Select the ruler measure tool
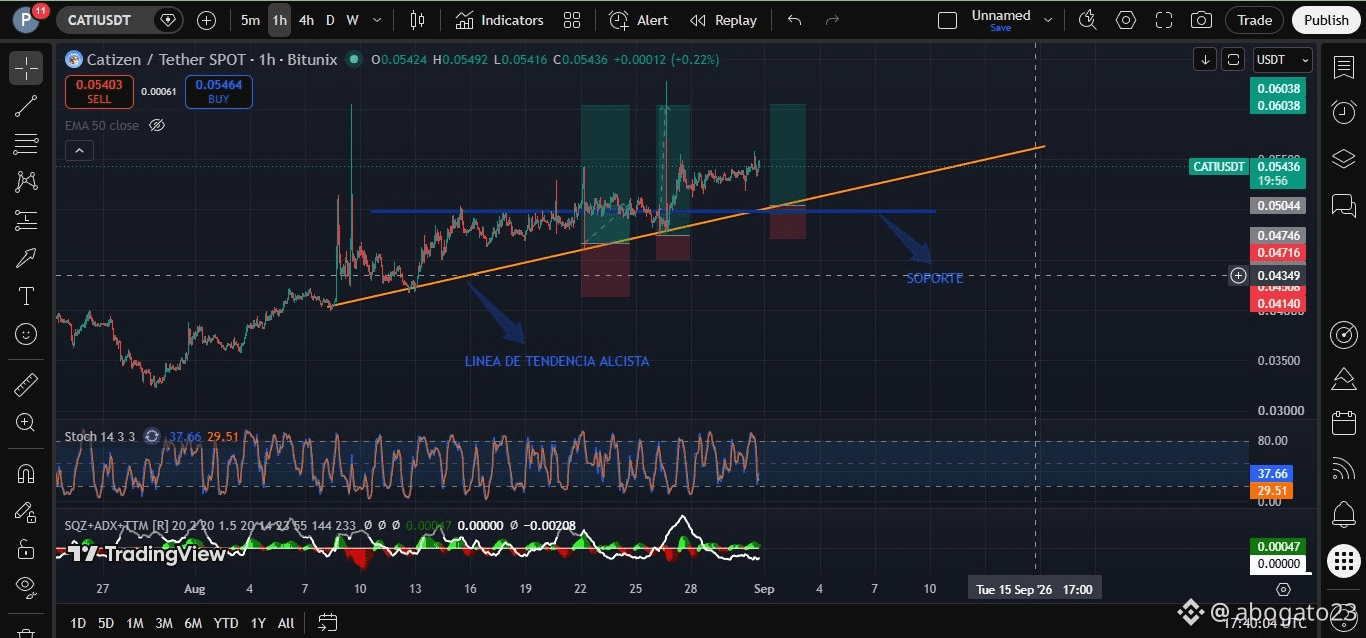 (26, 384)
